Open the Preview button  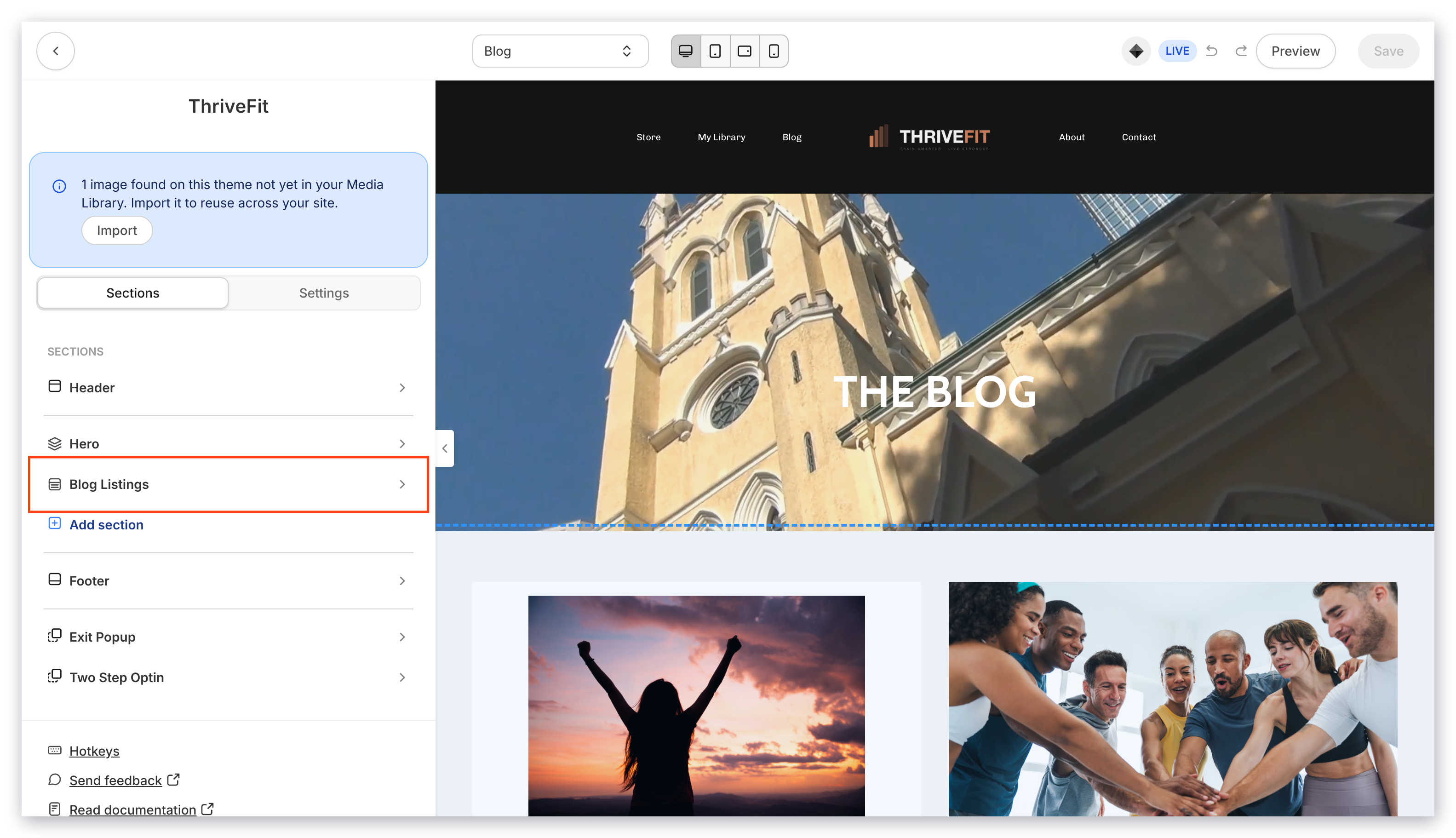(x=1295, y=51)
